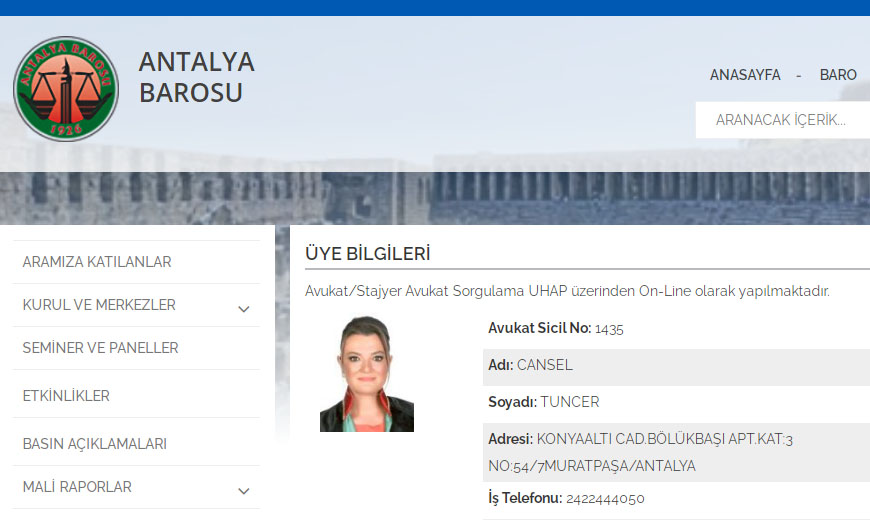Click the ANTALYA BAROSU site title
Image resolution: width=870 pixels, height=520 pixels.
[196, 77]
